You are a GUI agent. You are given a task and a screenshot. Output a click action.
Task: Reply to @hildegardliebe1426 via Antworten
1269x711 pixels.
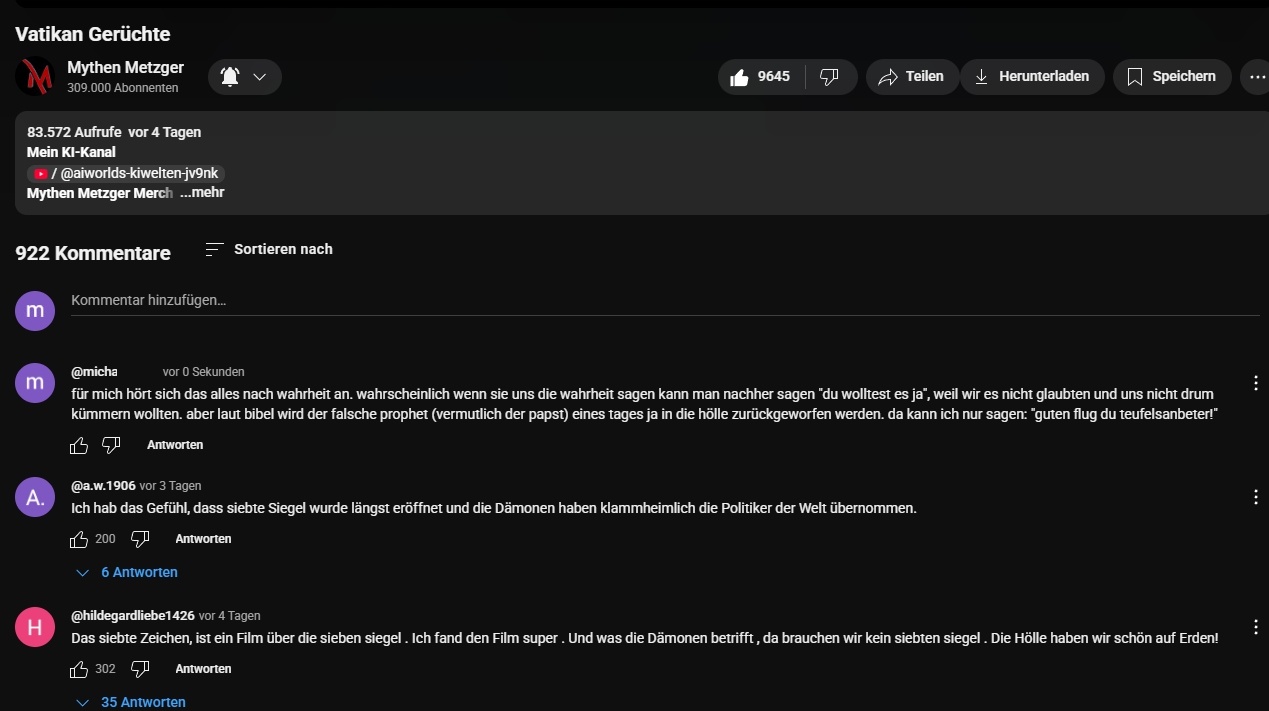[203, 669]
